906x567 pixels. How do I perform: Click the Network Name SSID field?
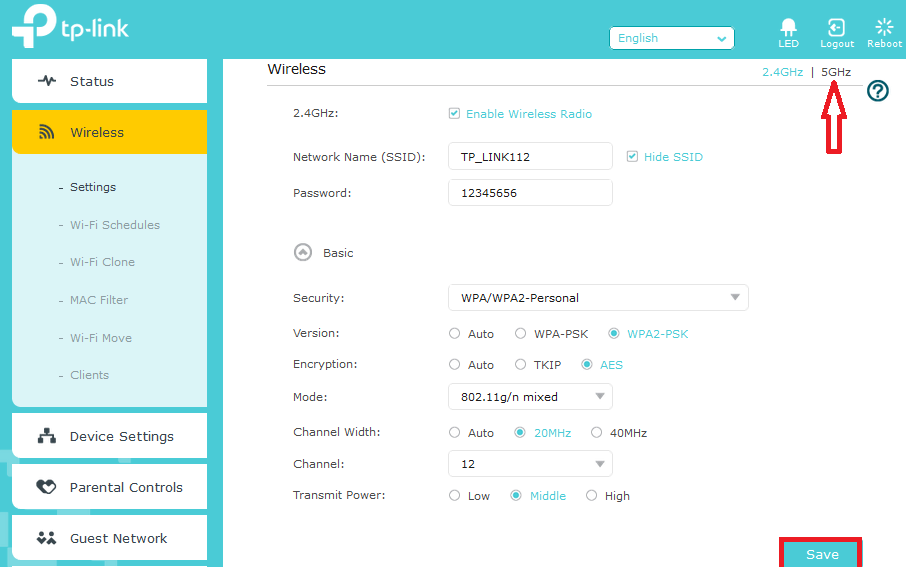[x=530, y=157]
